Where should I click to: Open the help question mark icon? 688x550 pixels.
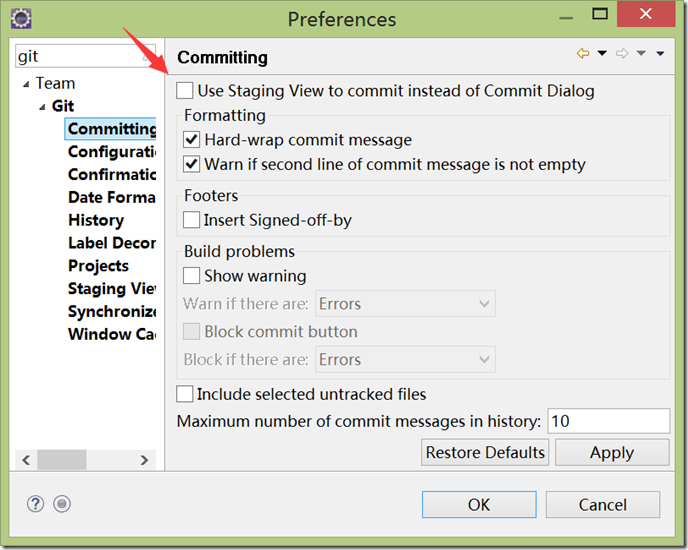coord(35,504)
